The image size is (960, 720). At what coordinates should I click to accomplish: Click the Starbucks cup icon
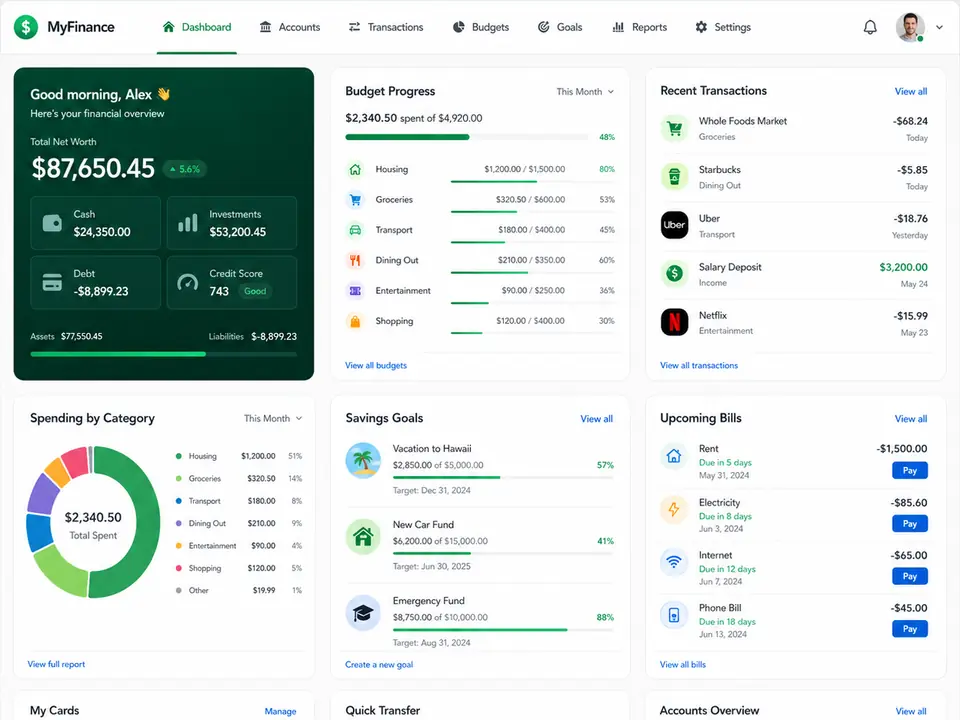tap(675, 177)
